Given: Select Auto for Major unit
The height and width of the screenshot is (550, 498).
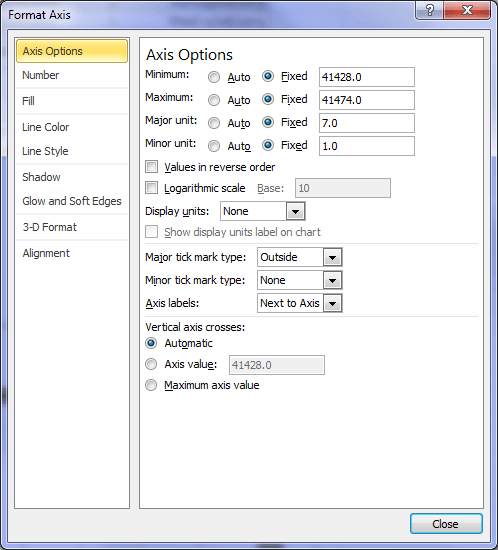Looking at the screenshot, I should [214, 123].
